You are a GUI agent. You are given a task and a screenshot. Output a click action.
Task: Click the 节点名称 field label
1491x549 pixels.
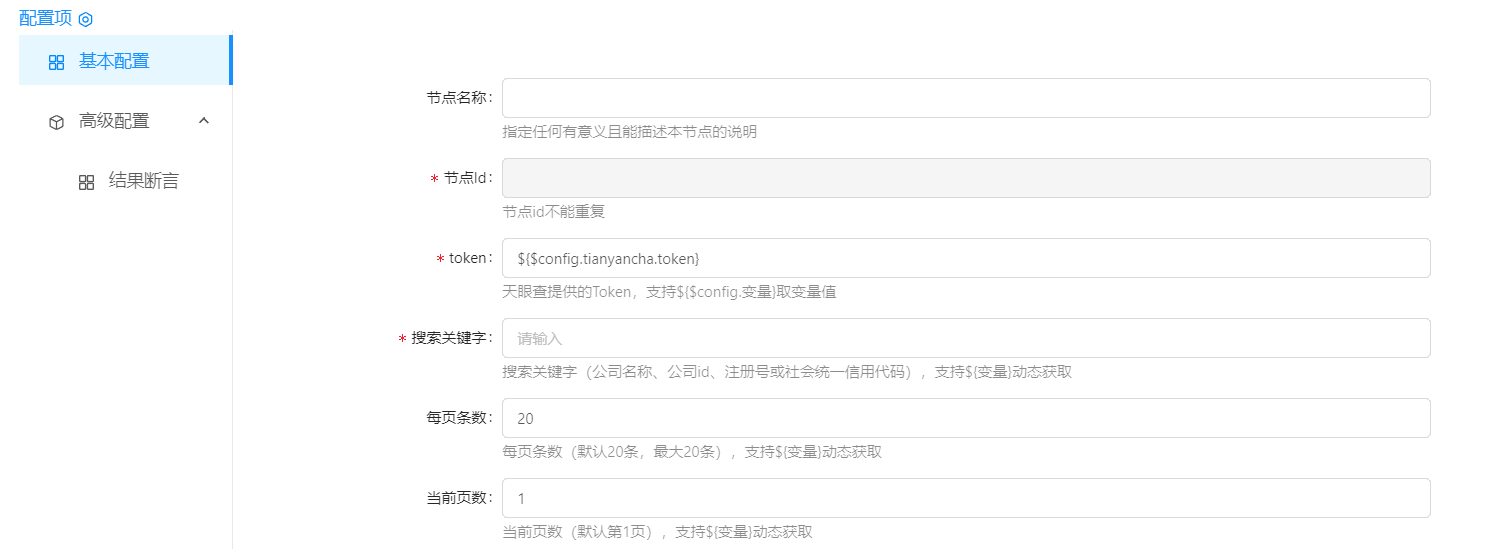pyautogui.click(x=458, y=98)
